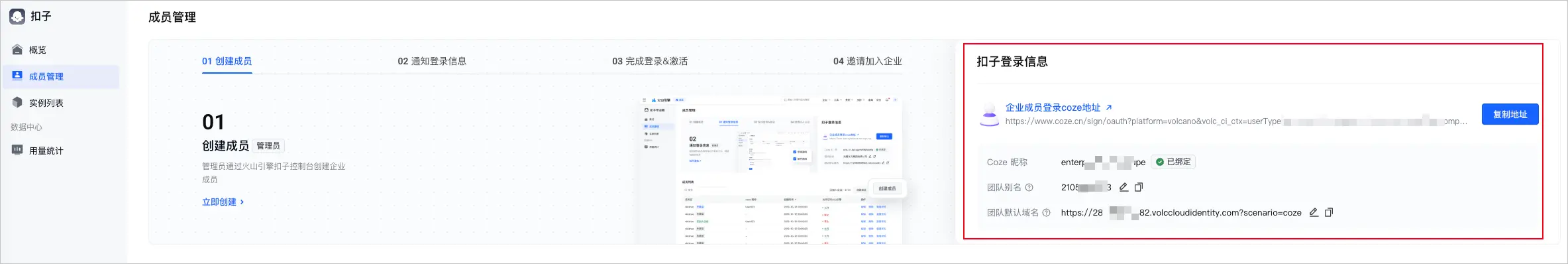This screenshot has height=264, width=1568.
Task: Click the arrow next to 立即创建
Action: [x=242, y=202]
